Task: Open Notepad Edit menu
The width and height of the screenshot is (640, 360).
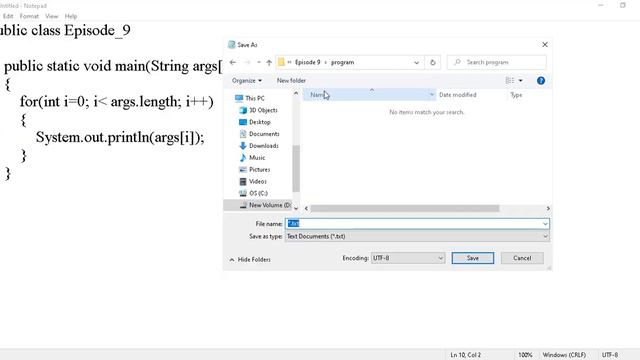Action: point(8,16)
